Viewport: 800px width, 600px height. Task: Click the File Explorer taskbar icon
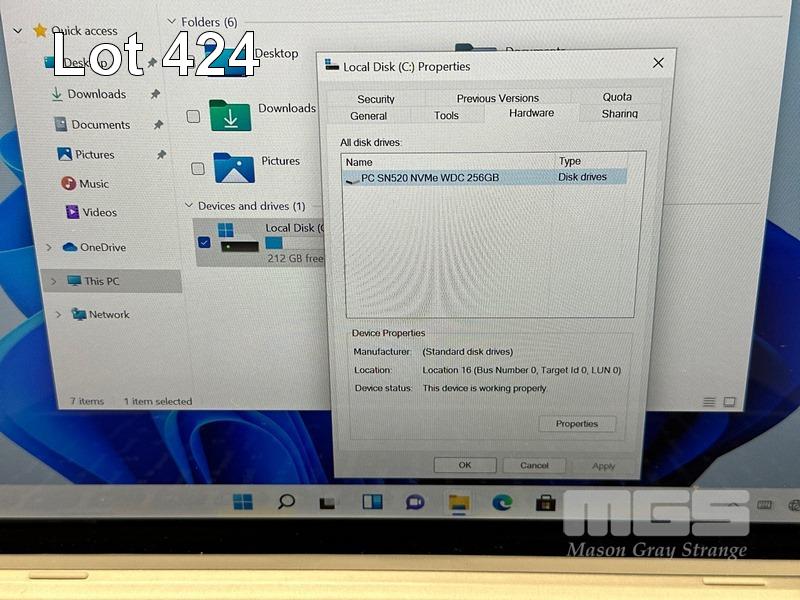point(459,502)
